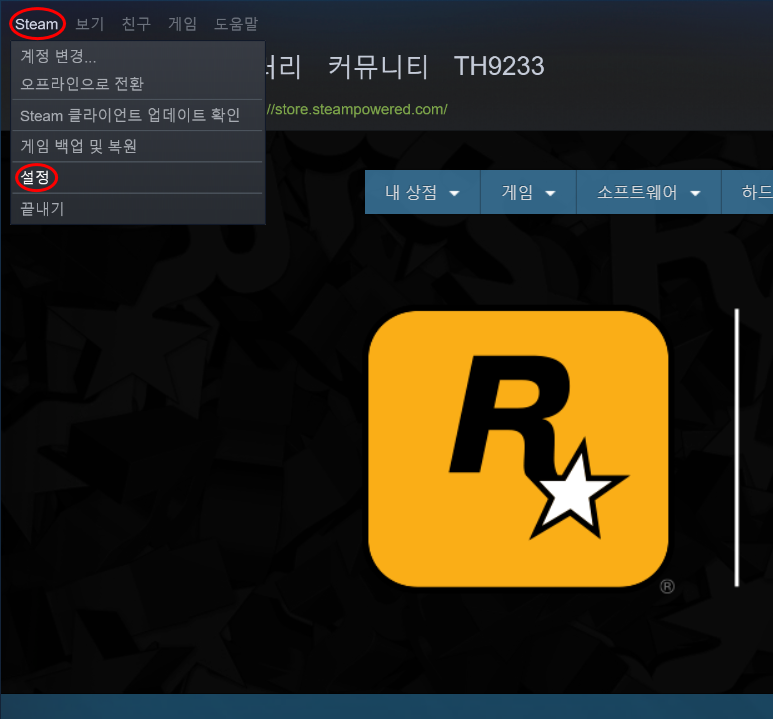Click the Rockstar Games logo banner
The width and height of the screenshot is (773, 719).
tap(518, 448)
